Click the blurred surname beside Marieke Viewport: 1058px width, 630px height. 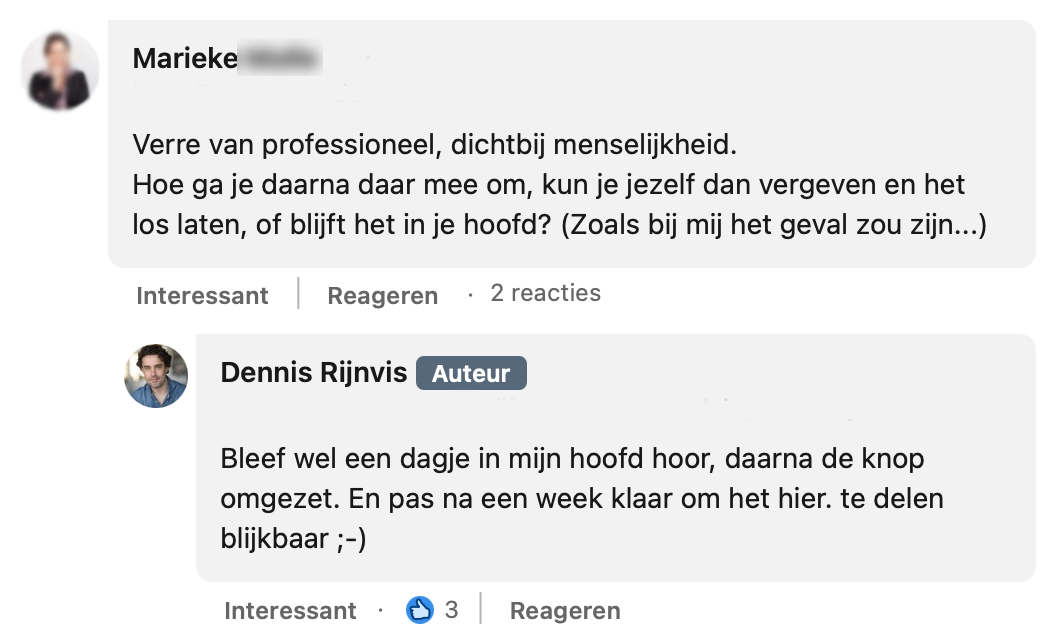281,58
